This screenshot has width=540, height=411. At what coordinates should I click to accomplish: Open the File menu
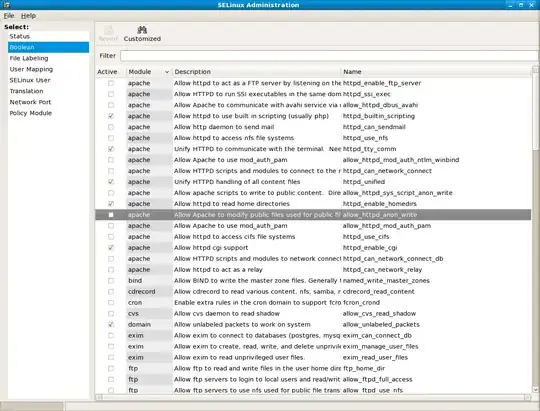click(9, 16)
